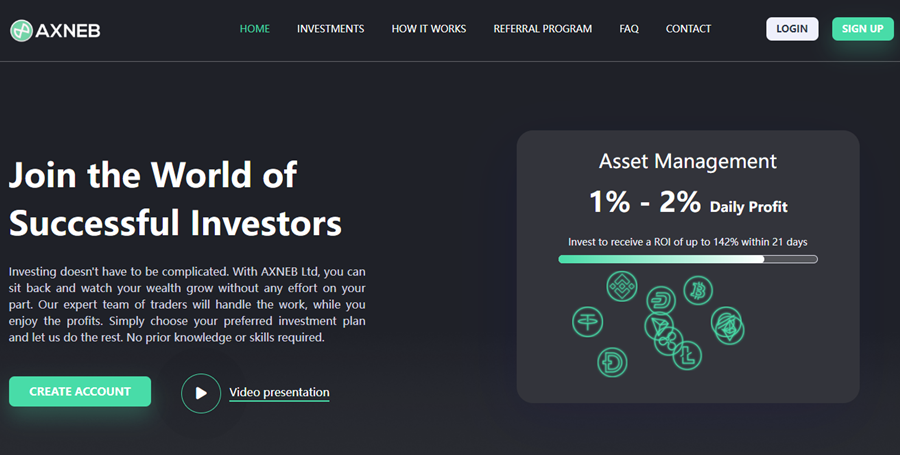Open the Home menu item
Screen dimensions: 900x455
click(255, 29)
